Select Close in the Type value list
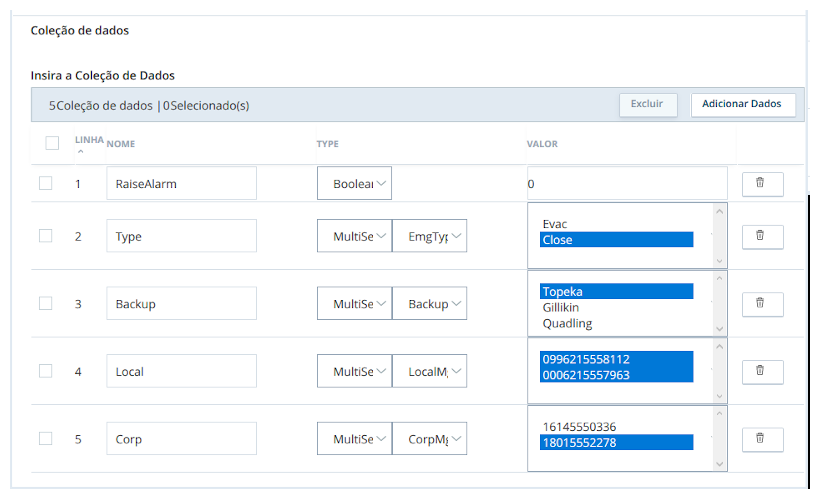 (617, 240)
